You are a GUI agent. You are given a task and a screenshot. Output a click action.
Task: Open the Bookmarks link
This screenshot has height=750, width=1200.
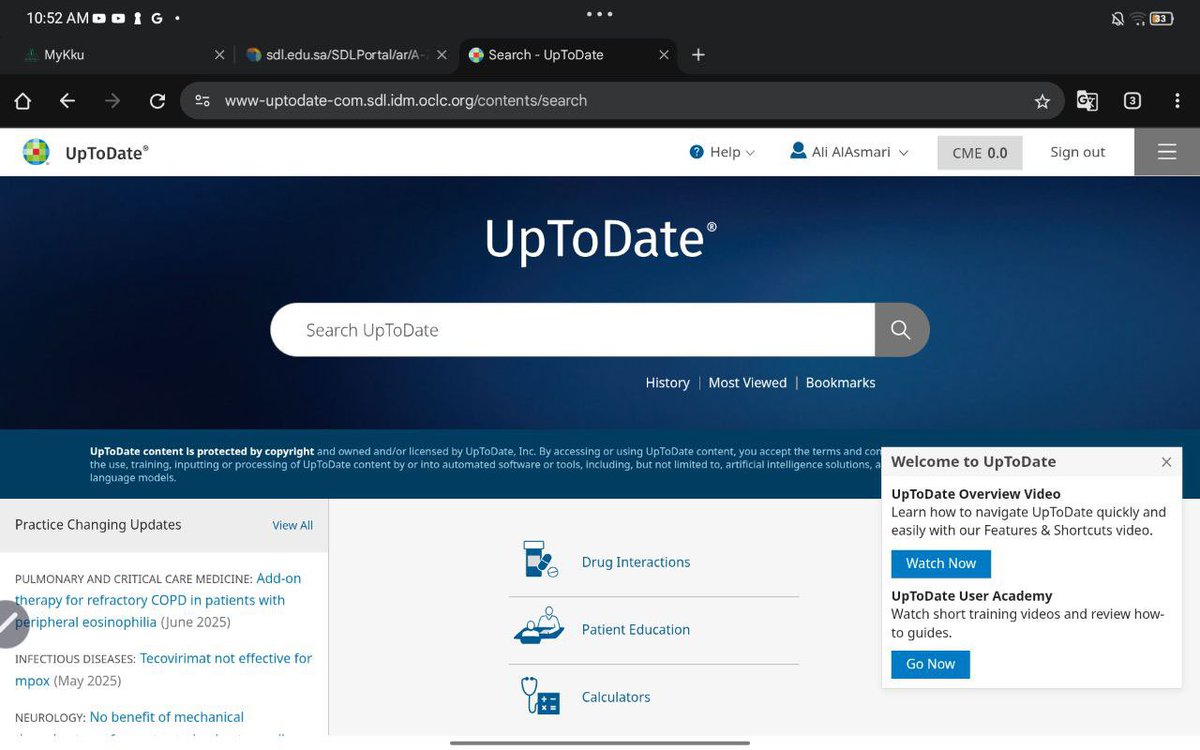(840, 383)
